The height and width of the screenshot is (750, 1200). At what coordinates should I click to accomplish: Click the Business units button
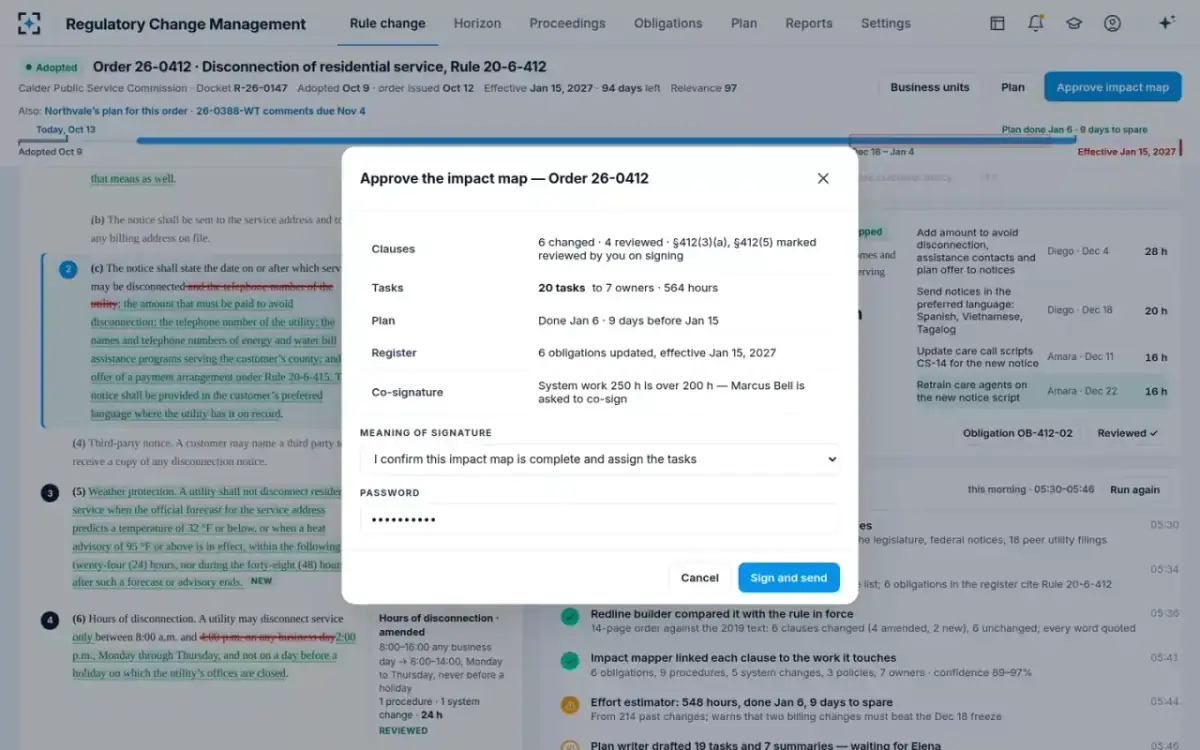click(930, 87)
